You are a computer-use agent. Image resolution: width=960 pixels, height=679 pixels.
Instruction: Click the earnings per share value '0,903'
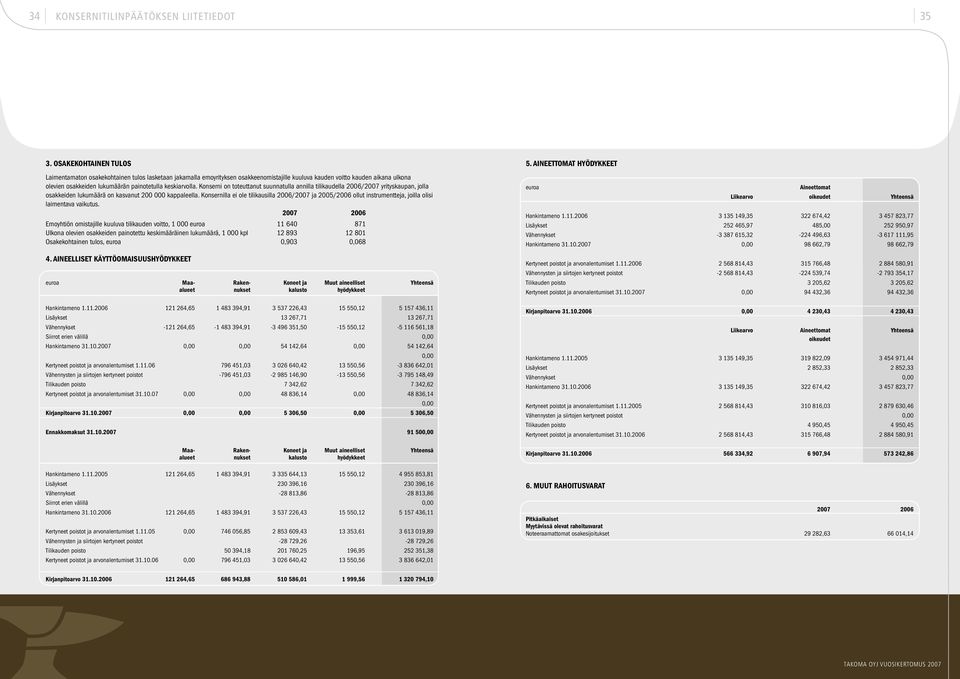289,242
